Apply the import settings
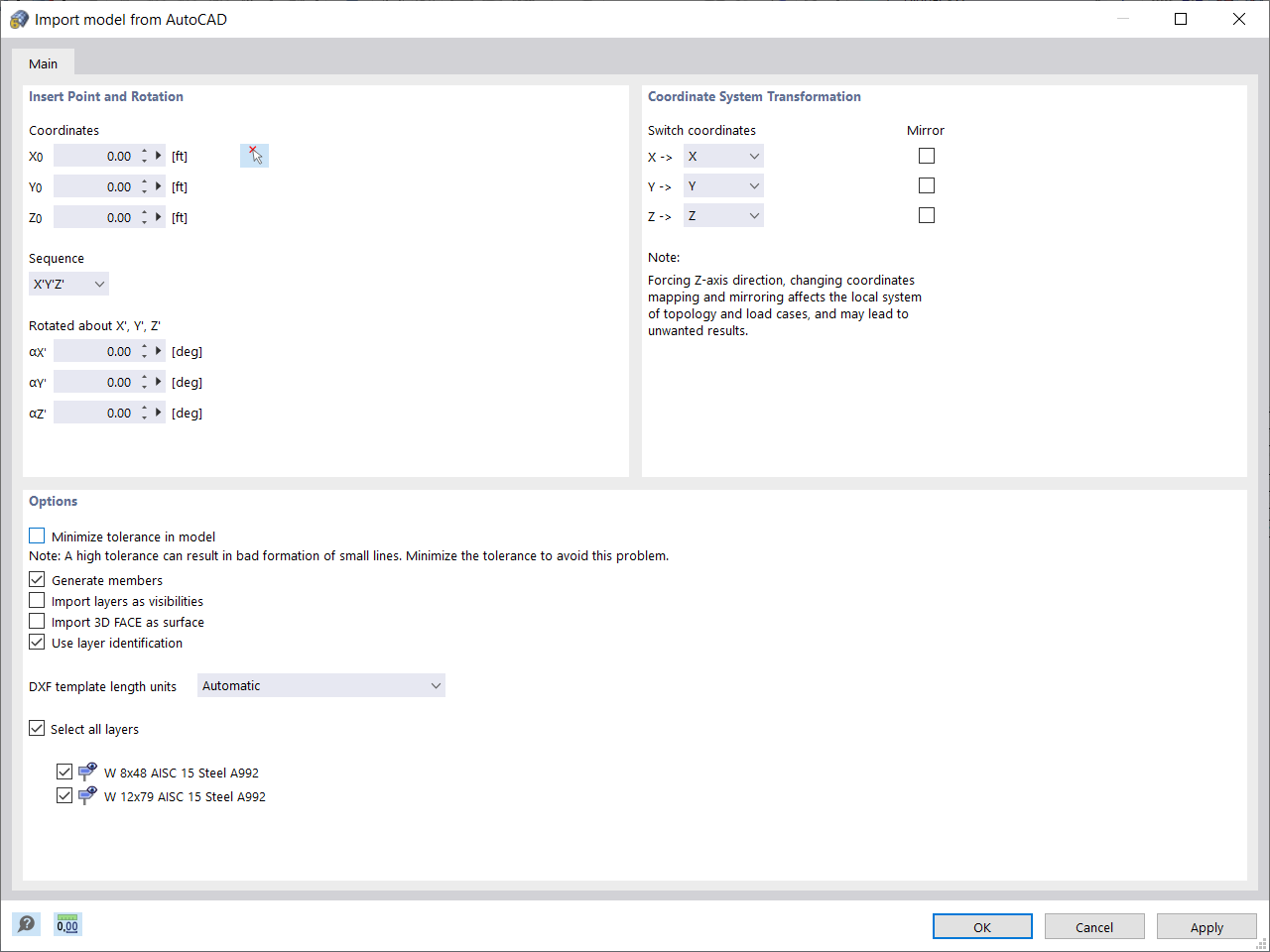This screenshot has height=952, width=1270. pyautogui.click(x=1206, y=926)
